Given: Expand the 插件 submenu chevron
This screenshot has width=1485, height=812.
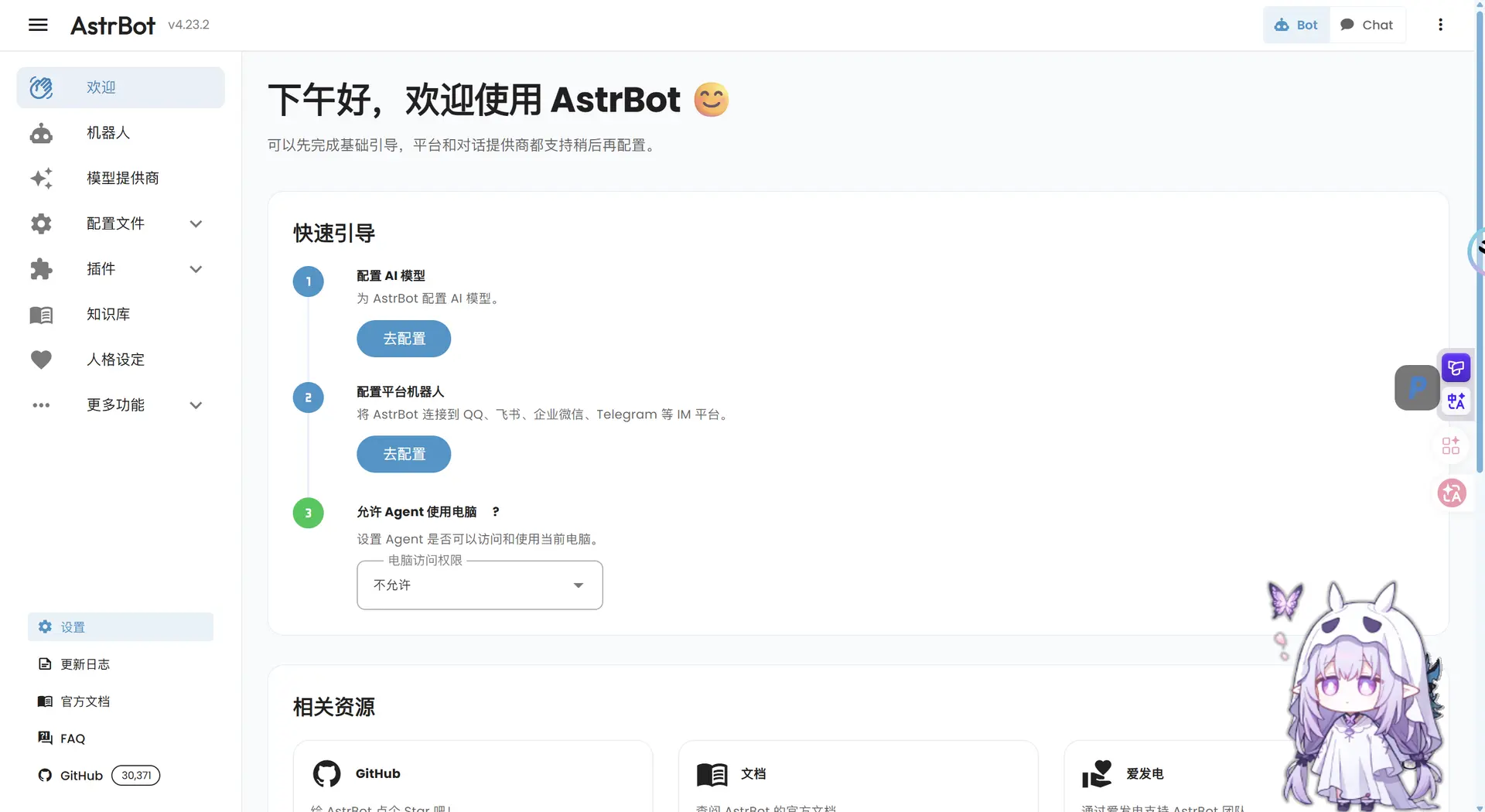Looking at the screenshot, I should pyautogui.click(x=196, y=269).
